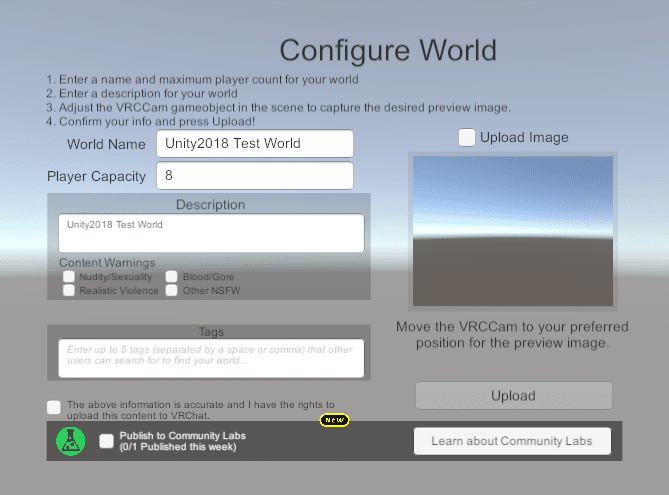Screen dimensions: 669x495
Task: Click the 'Enter a name and maximum' instruction
Action: click(x=202, y=80)
